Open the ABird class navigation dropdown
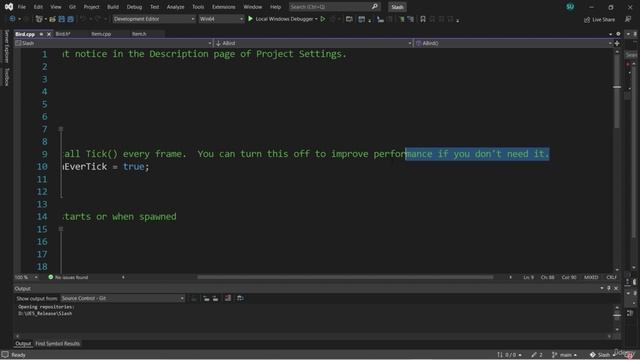The height and width of the screenshot is (360, 640). click(x=313, y=43)
